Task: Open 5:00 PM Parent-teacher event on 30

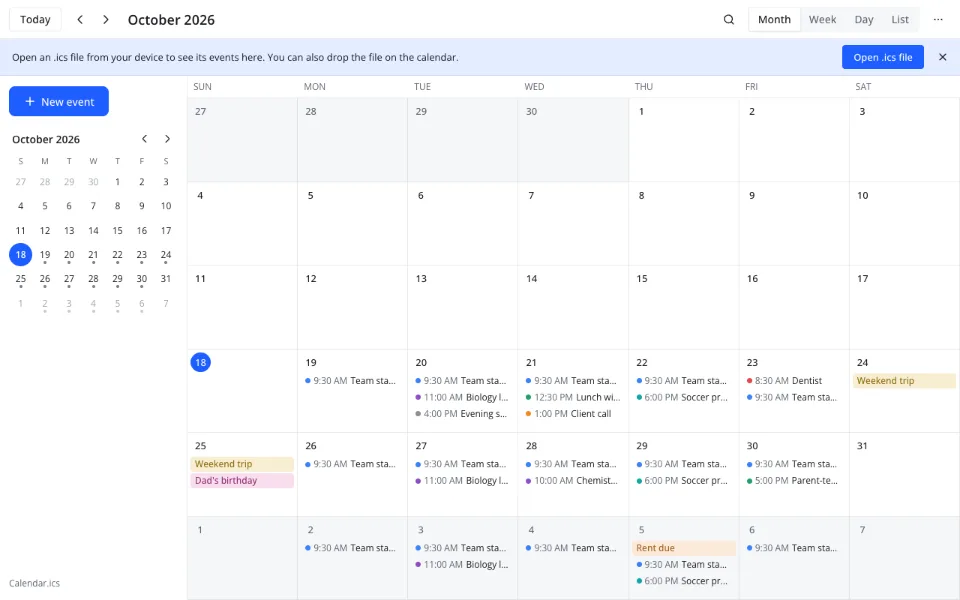Action: tap(793, 481)
